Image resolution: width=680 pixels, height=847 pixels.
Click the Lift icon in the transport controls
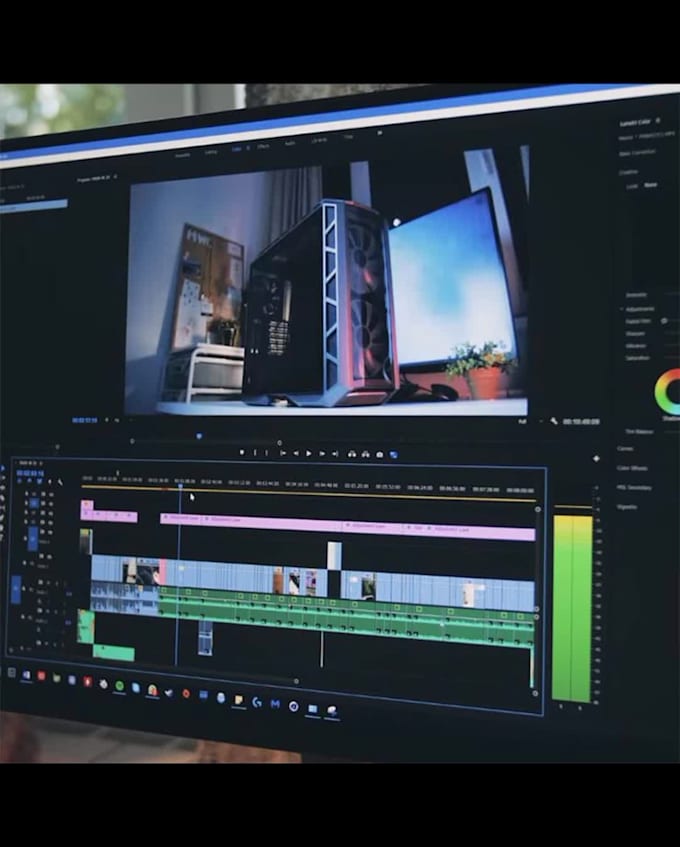pos(352,454)
